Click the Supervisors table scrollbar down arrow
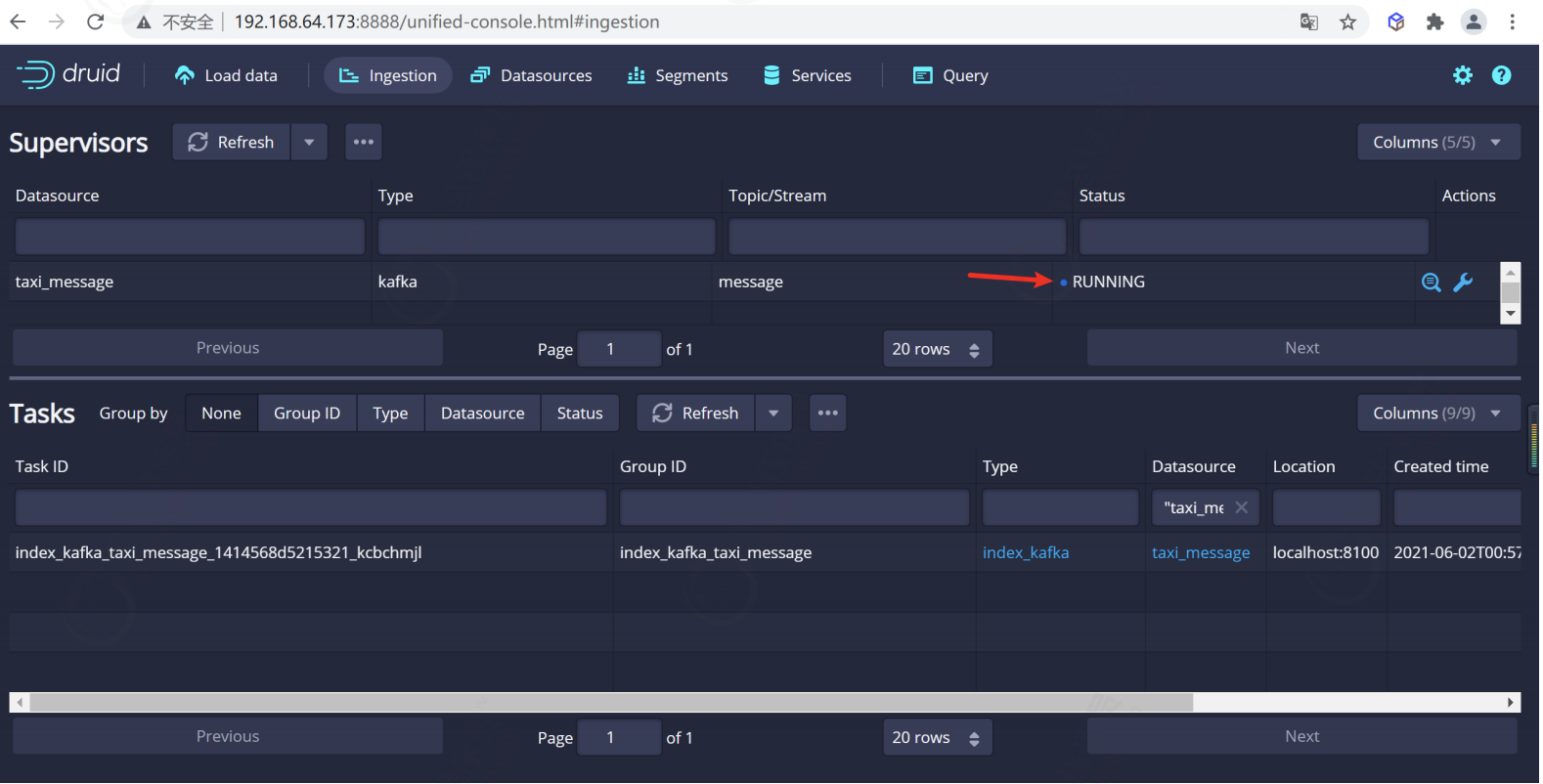The height and width of the screenshot is (784, 1543). pos(1511,314)
